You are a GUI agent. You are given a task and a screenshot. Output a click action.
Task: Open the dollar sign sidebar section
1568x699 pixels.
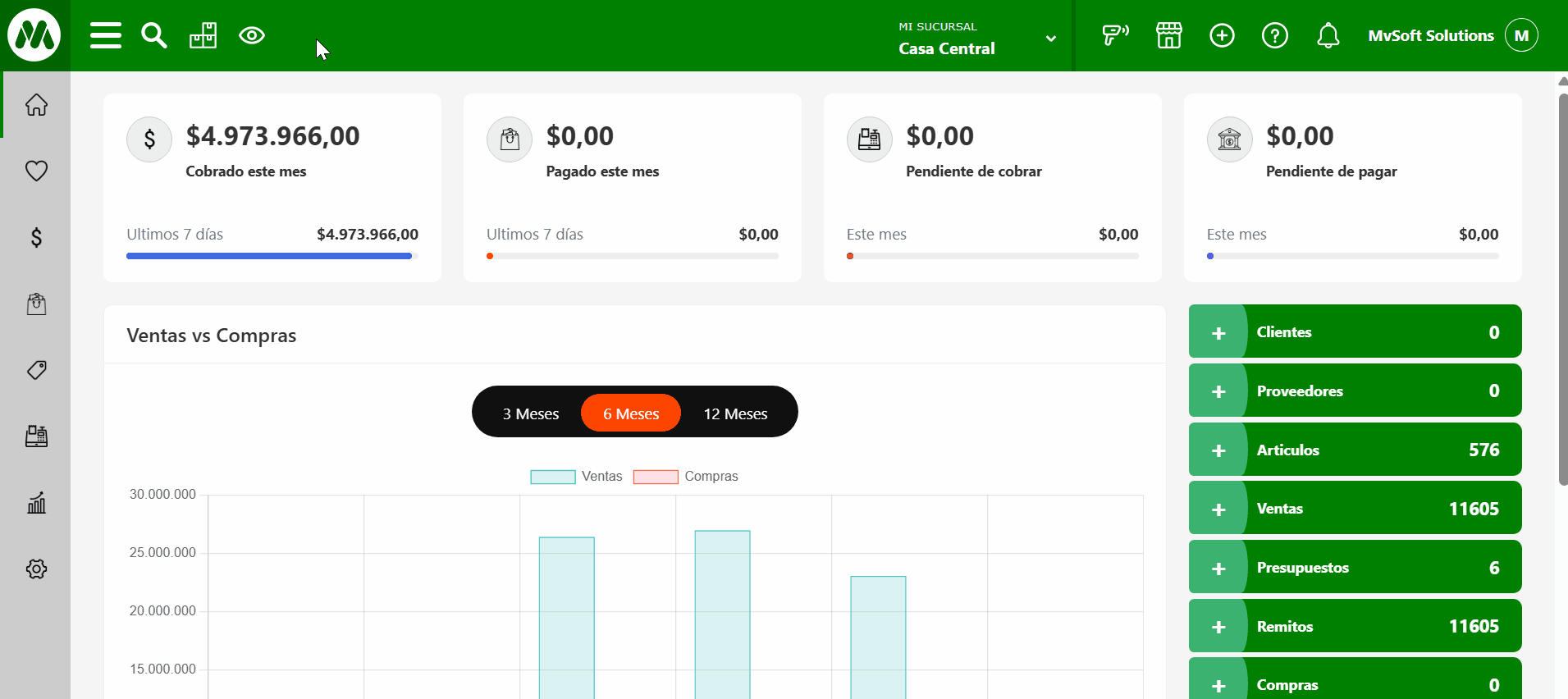pyautogui.click(x=36, y=238)
